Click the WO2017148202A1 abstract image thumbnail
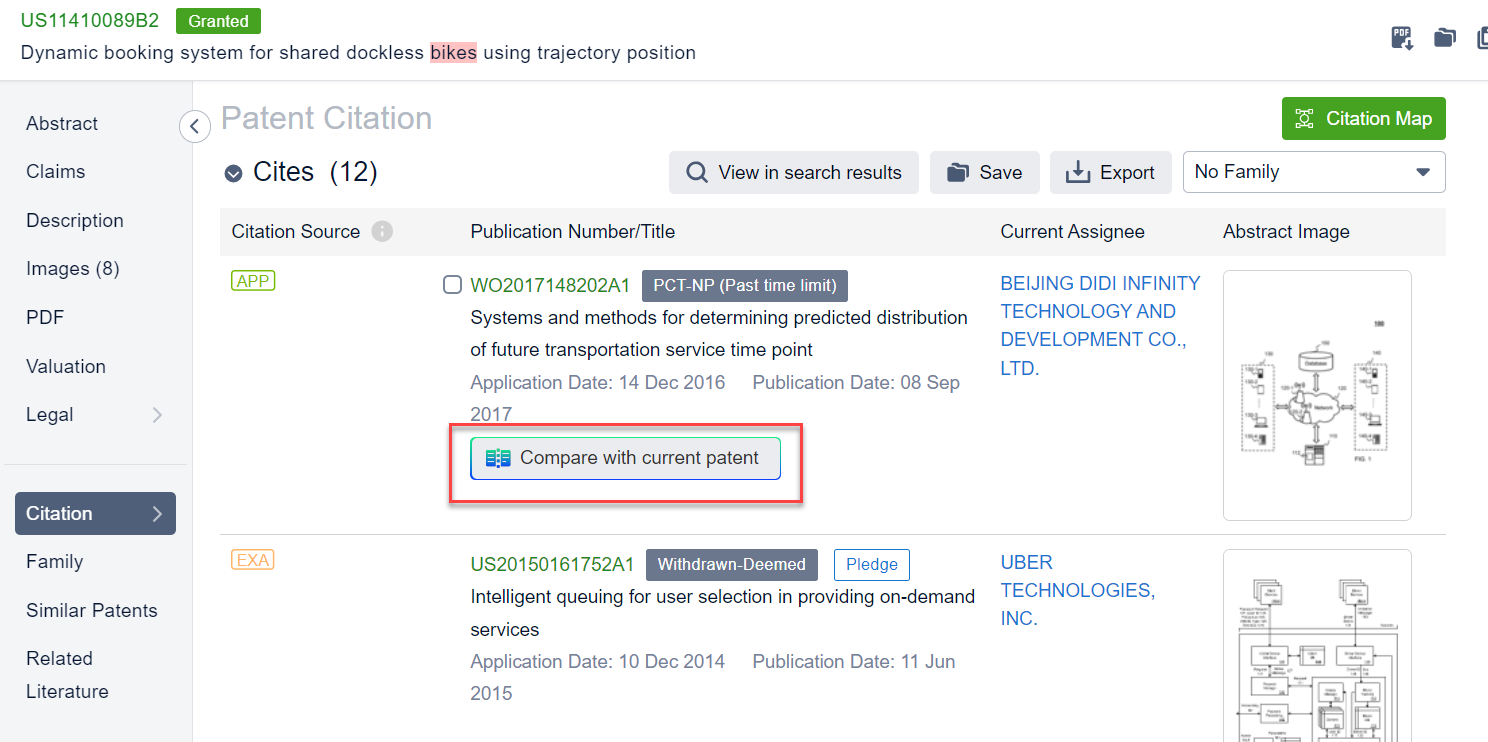Image resolution: width=1488 pixels, height=742 pixels. tap(1316, 395)
